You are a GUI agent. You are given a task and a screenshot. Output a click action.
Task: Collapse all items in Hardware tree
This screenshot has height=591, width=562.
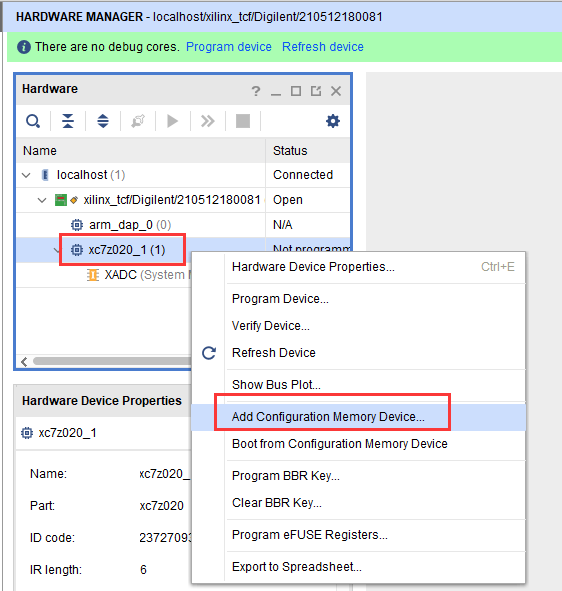68,121
